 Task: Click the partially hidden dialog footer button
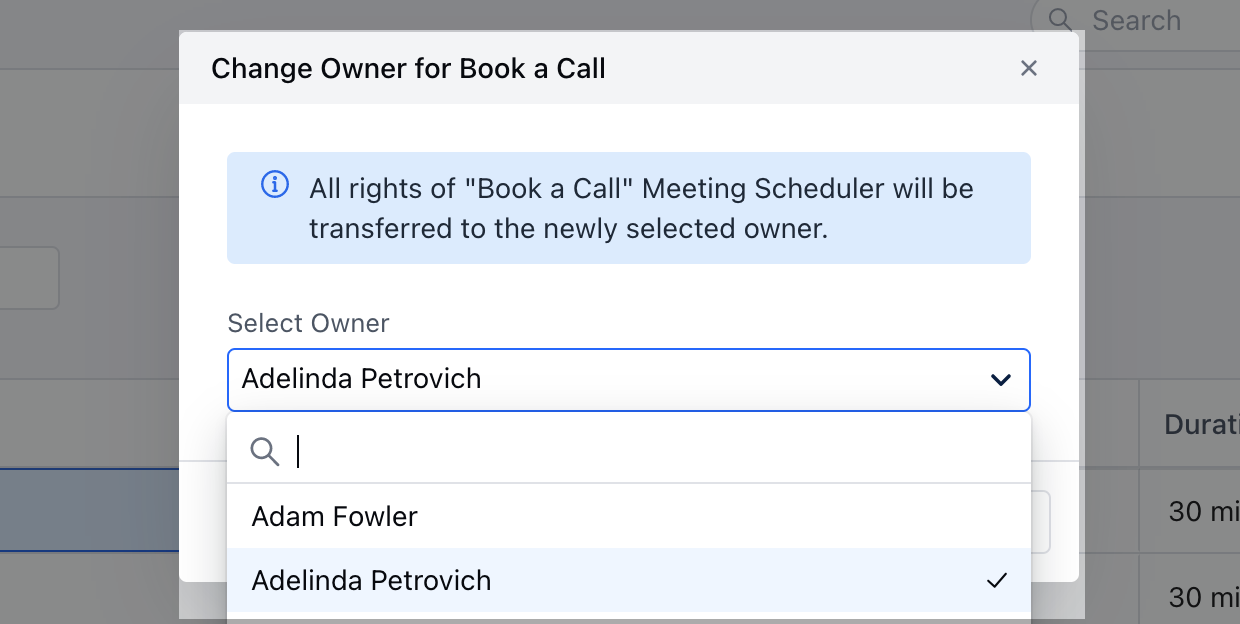[1043, 522]
